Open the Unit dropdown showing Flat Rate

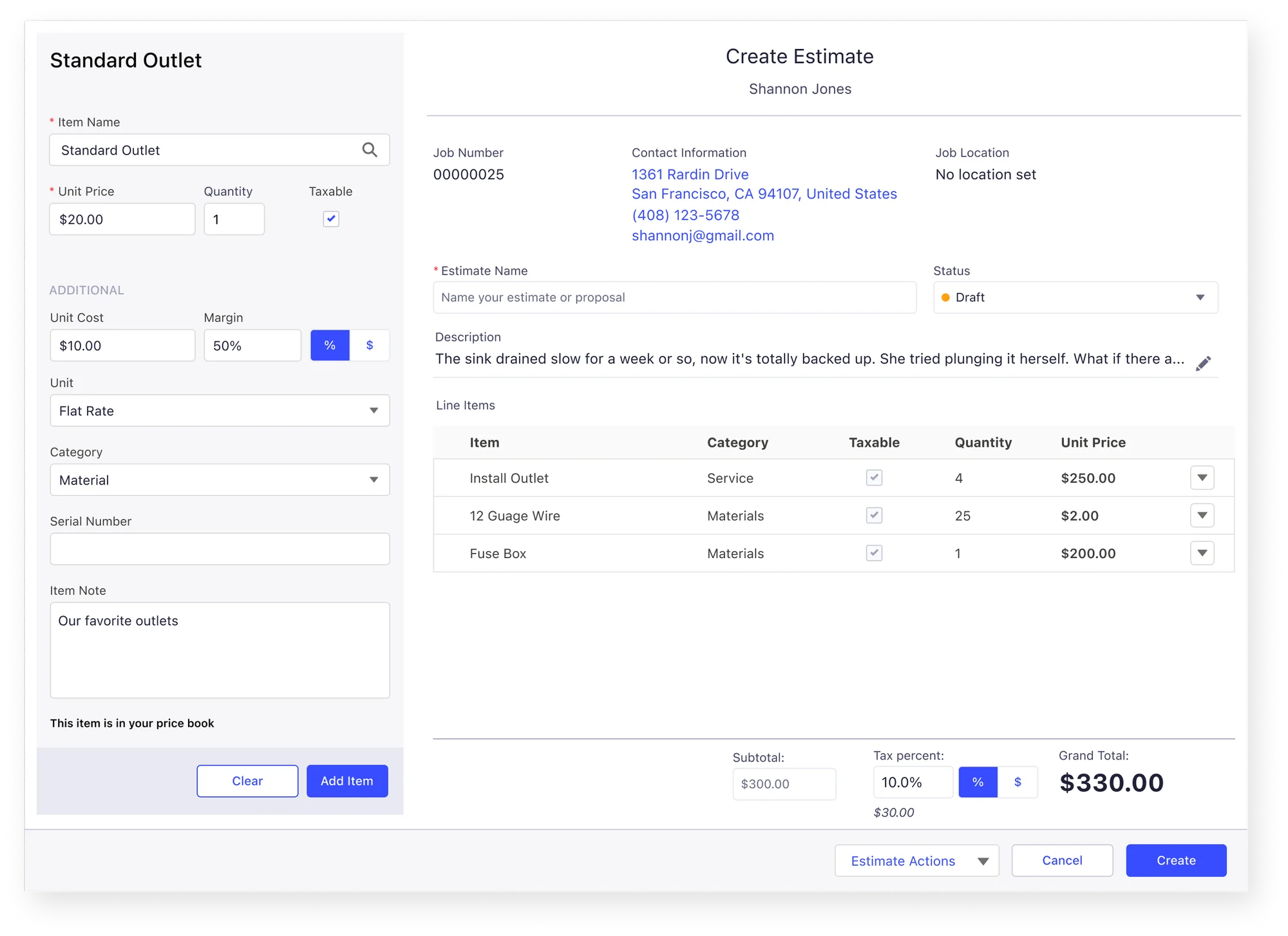[220, 411]
